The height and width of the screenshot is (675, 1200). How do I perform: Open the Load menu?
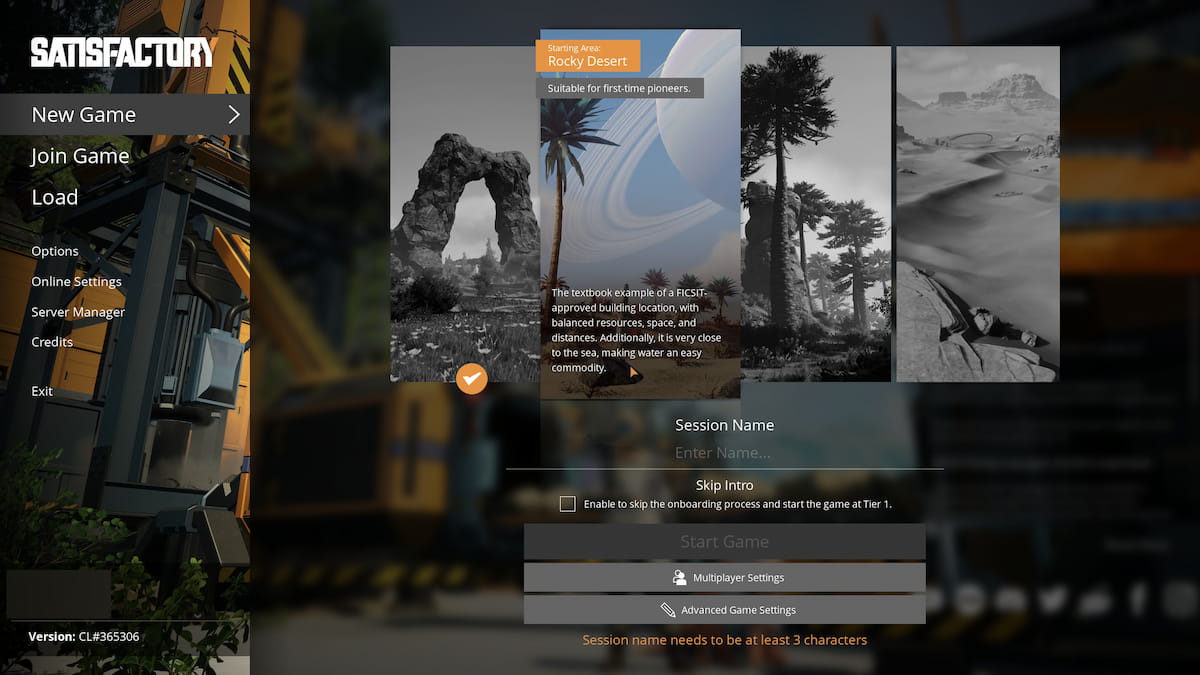[x=54, y=197]
